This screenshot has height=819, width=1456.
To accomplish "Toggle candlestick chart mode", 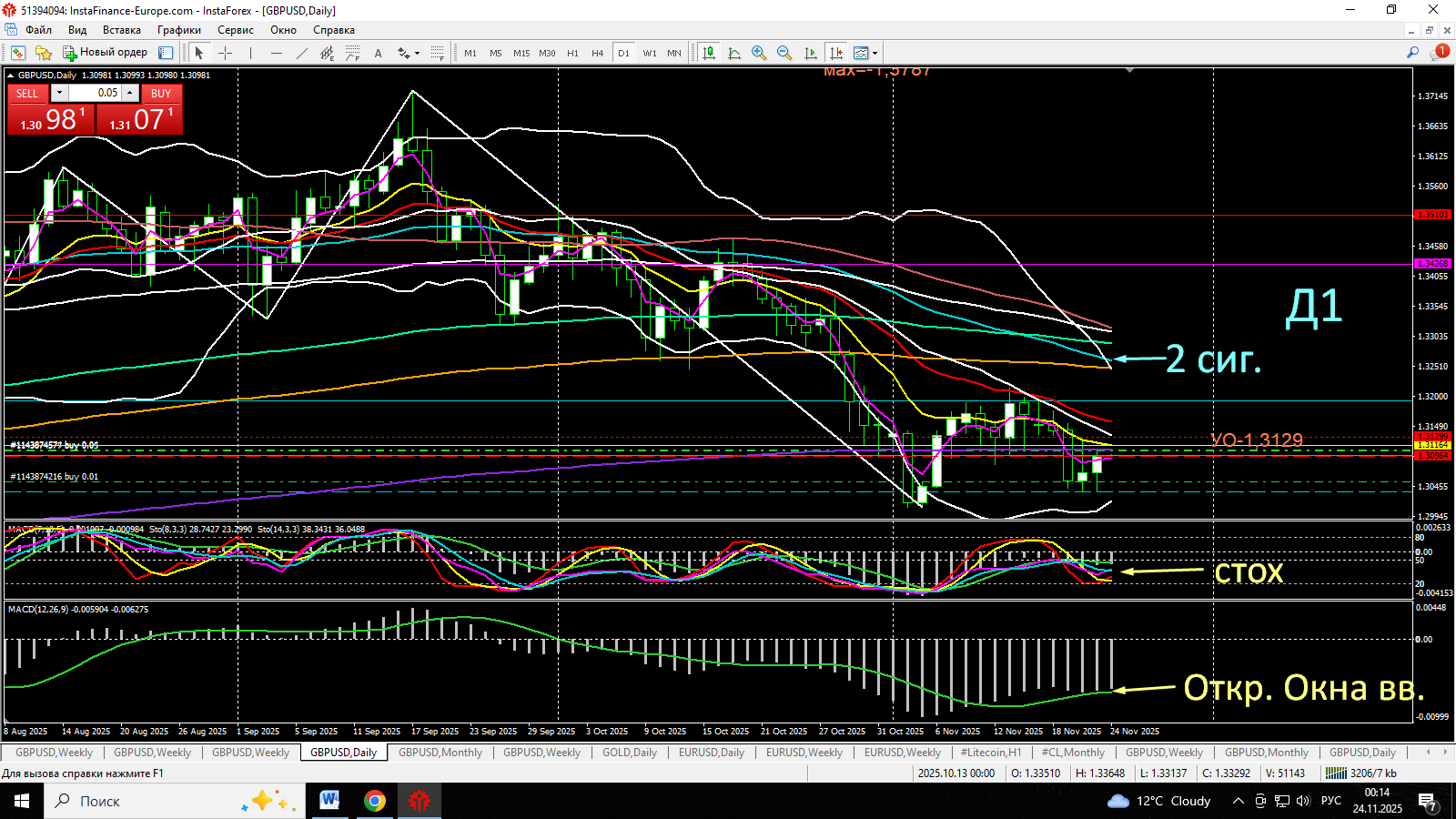I will click(x=709, y=53).
